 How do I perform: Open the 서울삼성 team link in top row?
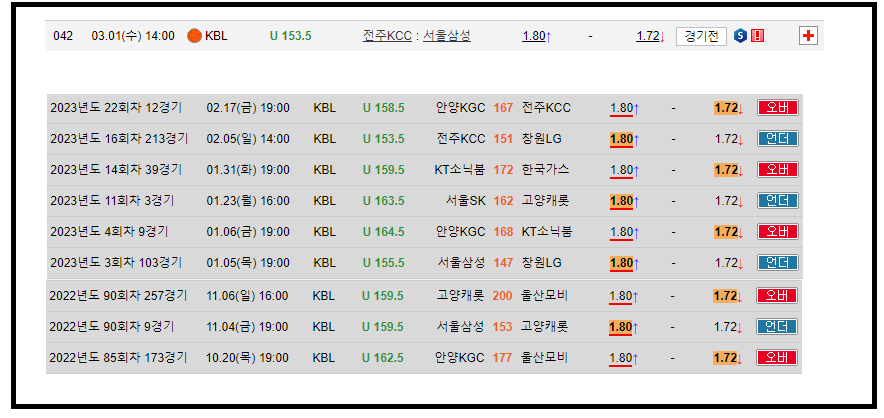446,36
